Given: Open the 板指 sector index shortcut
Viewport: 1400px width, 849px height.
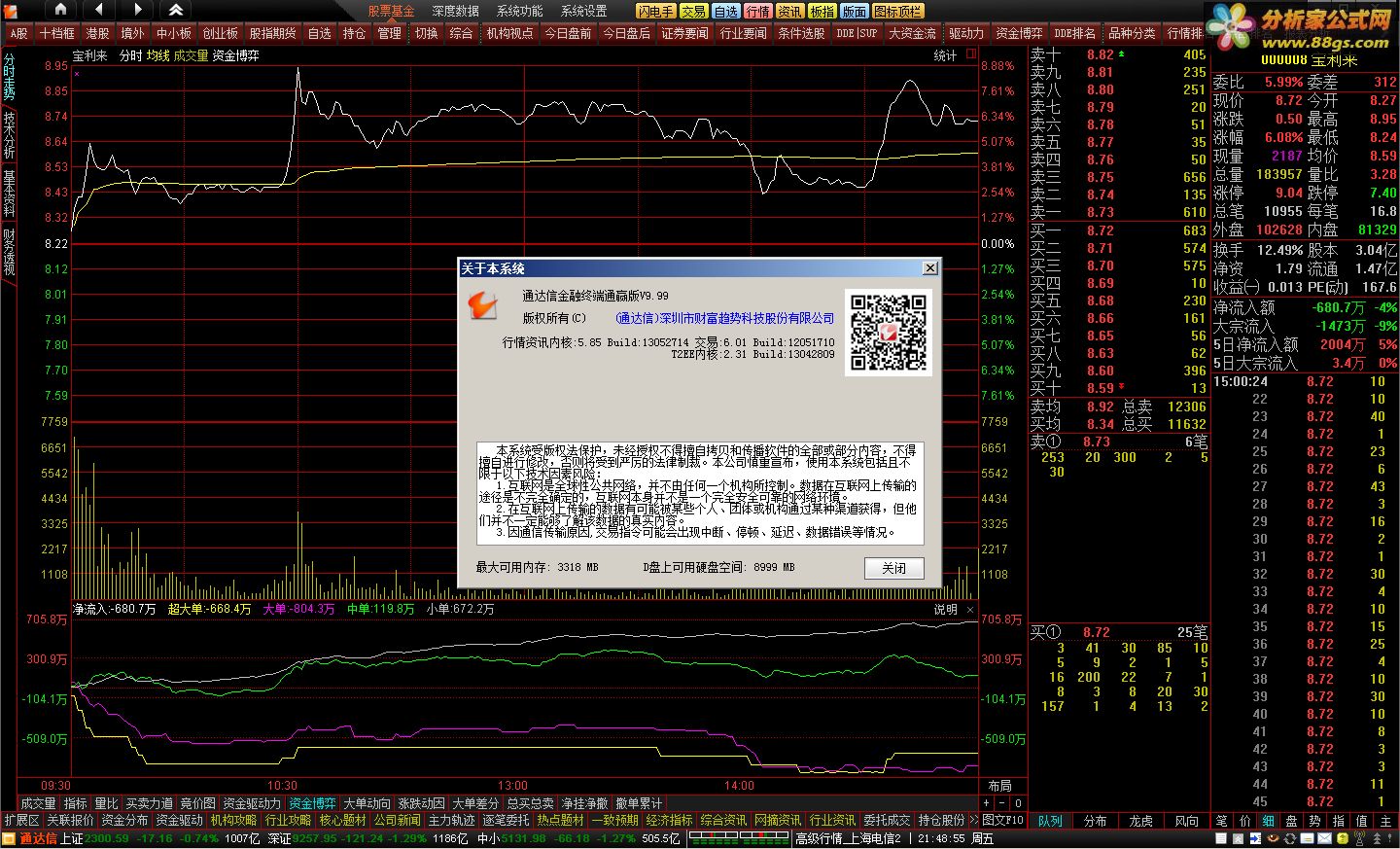Looking at the screenshot, I should pos(822,11).
